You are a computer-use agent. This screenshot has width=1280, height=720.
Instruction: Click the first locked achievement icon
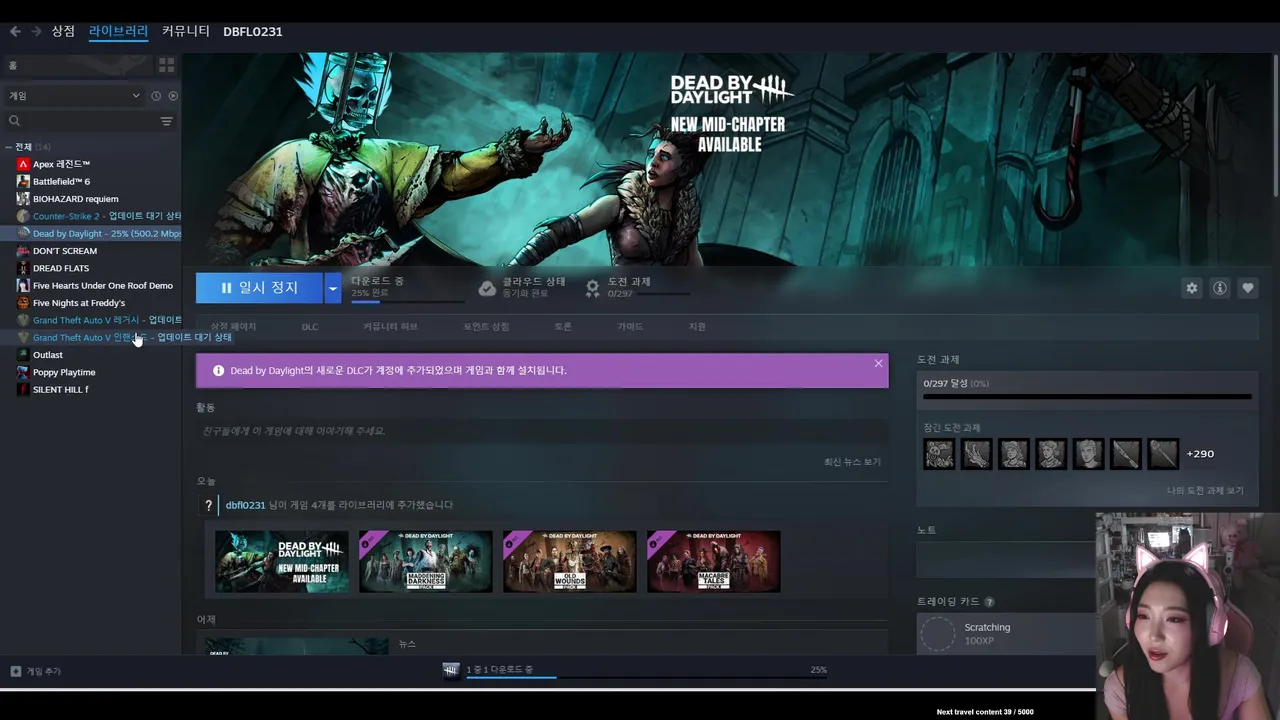click(x=939, y=454)
